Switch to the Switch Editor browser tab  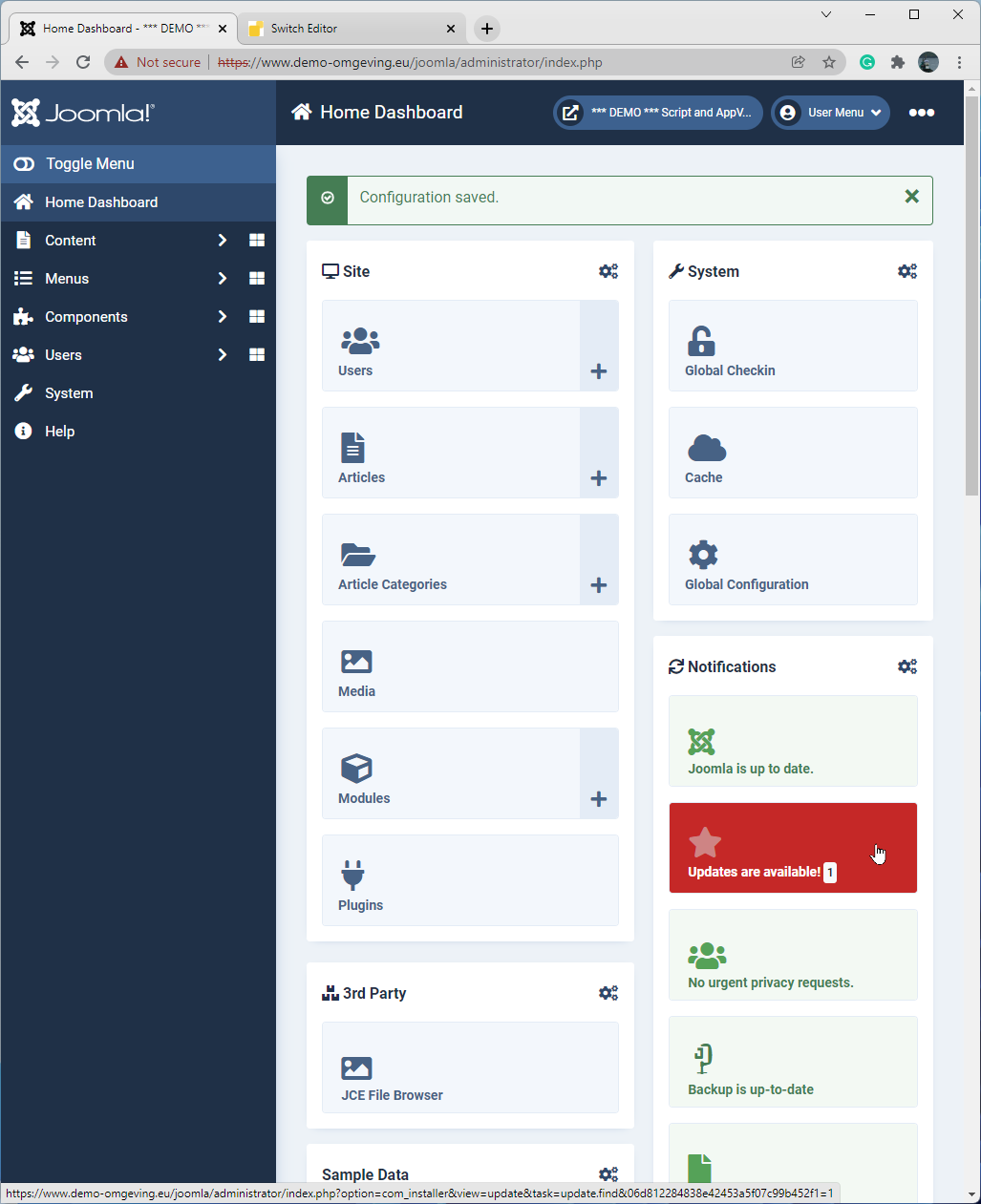tap(349, 29)
